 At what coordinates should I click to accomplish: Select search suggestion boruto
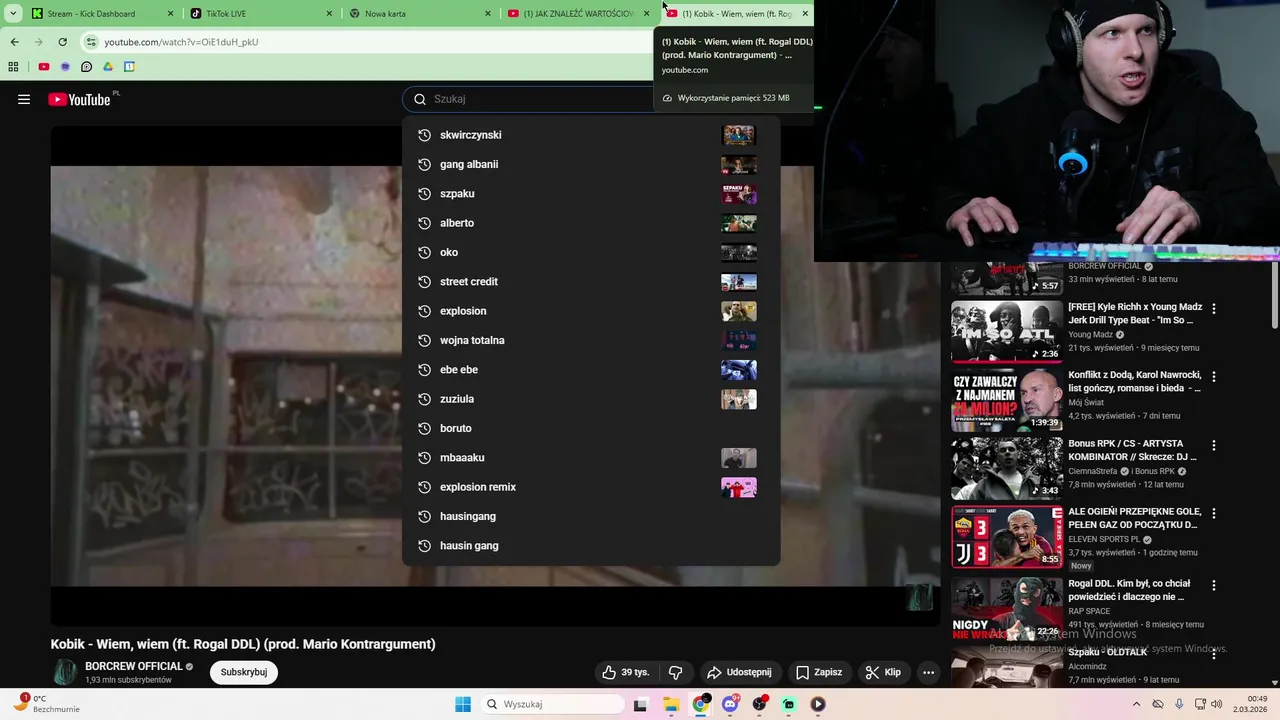(x=590, y=428)
